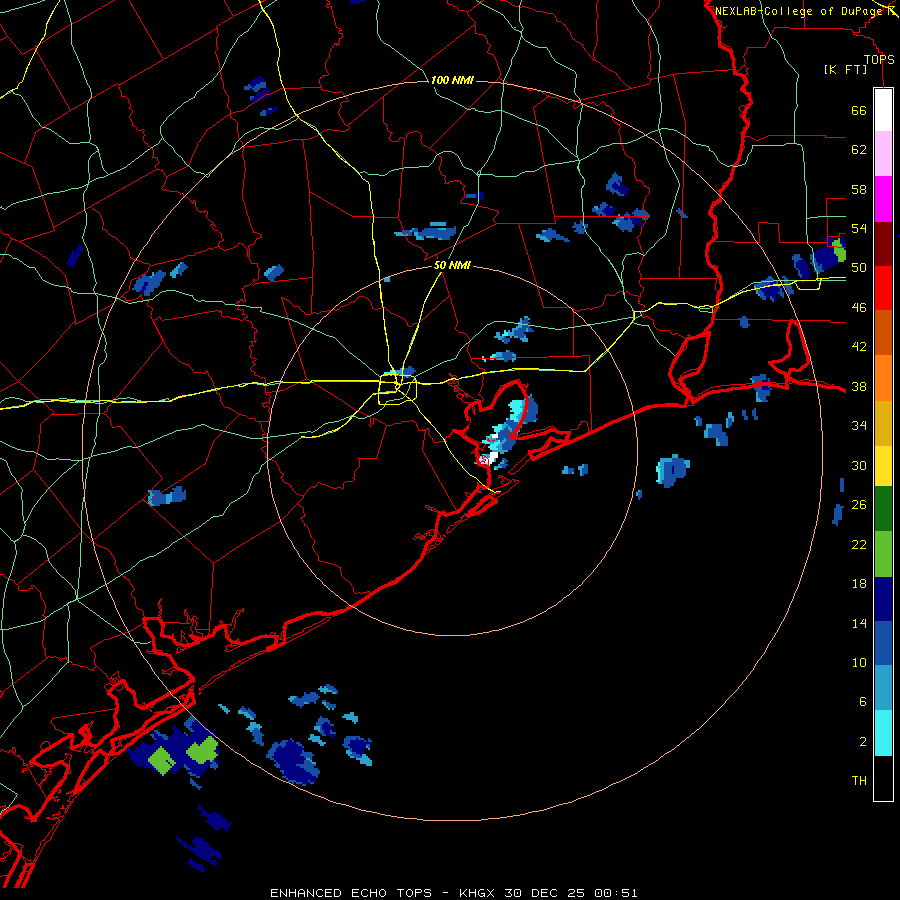
Task: Click the '30 DEC 25' date text
Action: coord(545,893)
